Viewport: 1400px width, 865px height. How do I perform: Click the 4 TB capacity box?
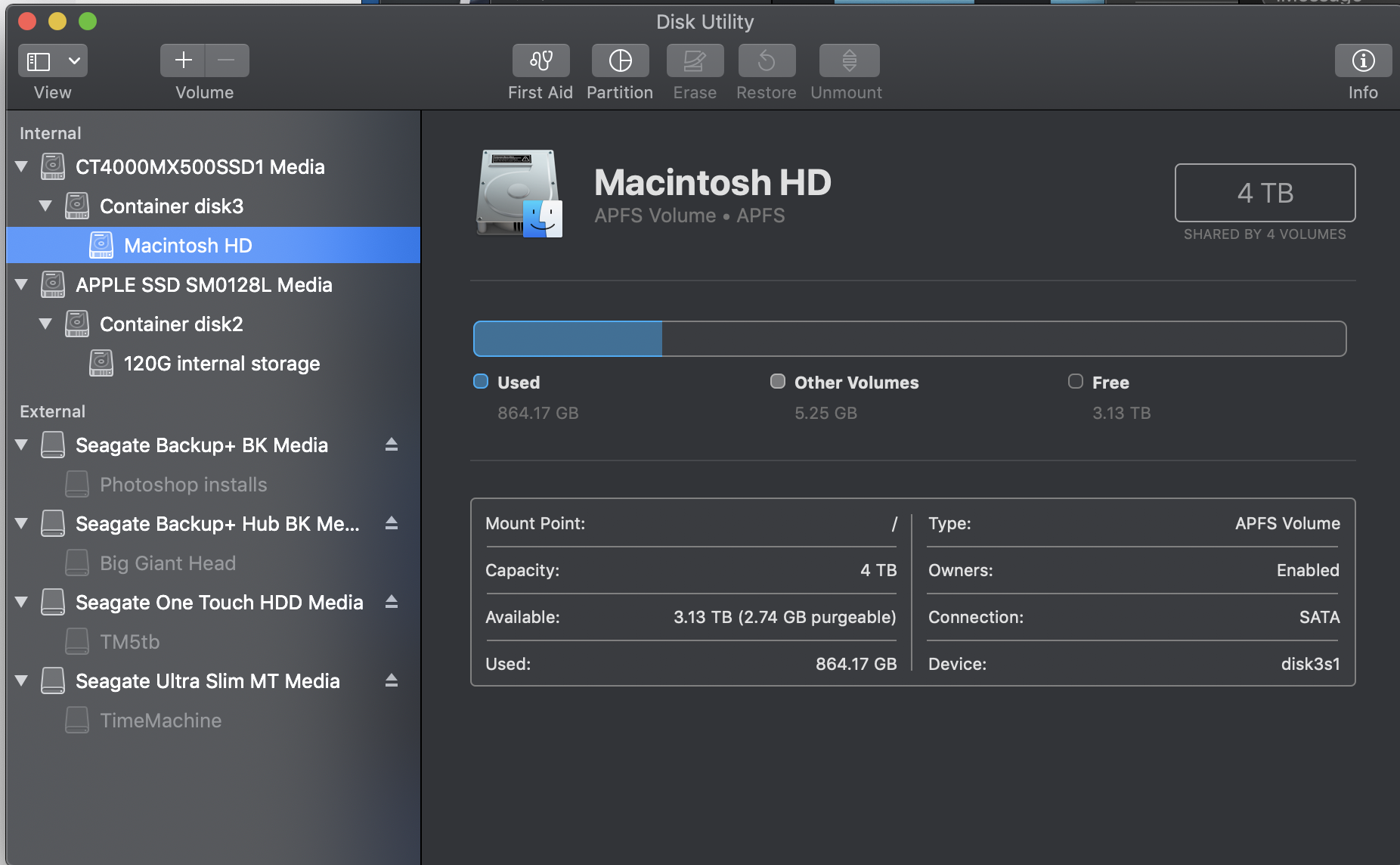pos(1265,193)
